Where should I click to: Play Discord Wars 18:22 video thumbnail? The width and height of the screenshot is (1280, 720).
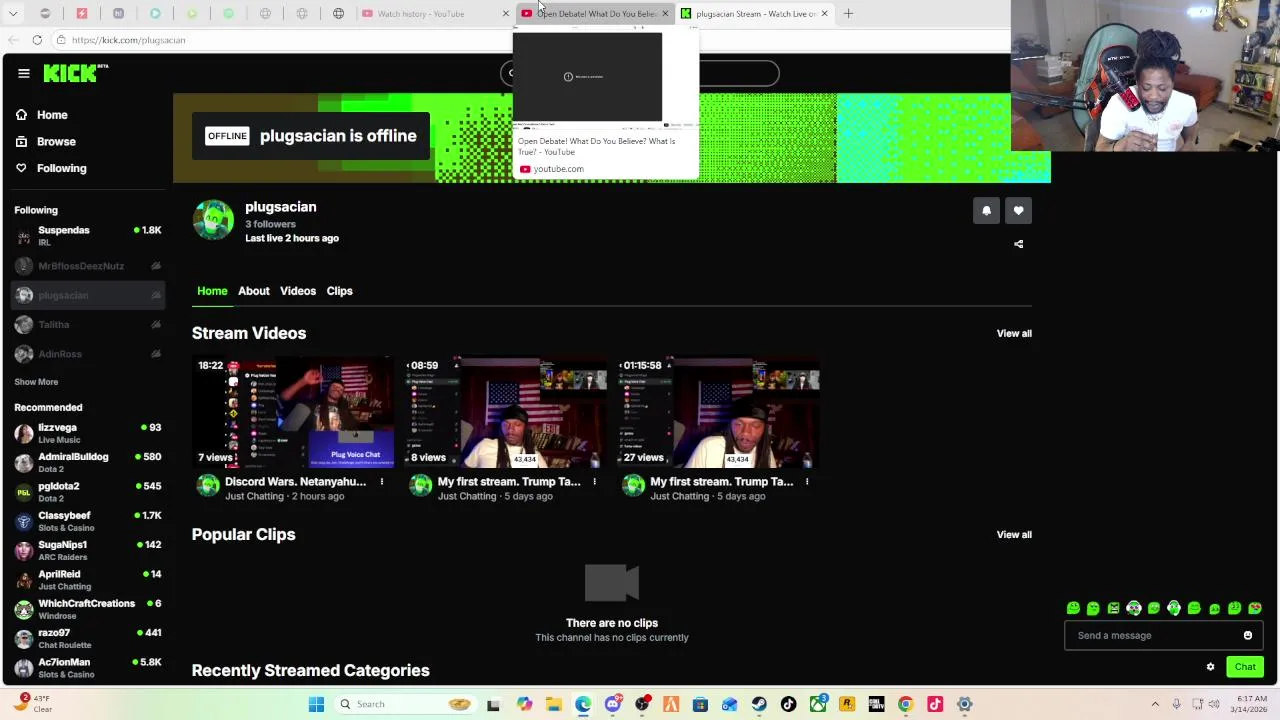tap(293, 412)
